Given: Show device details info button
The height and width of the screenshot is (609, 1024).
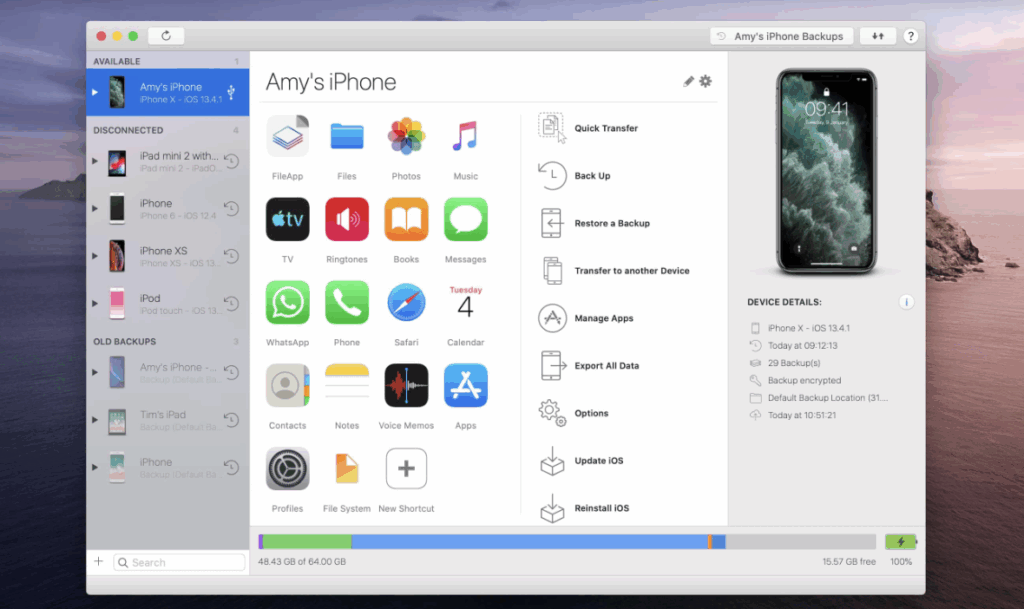Looking at the screenshot, I should coord(906,302).
